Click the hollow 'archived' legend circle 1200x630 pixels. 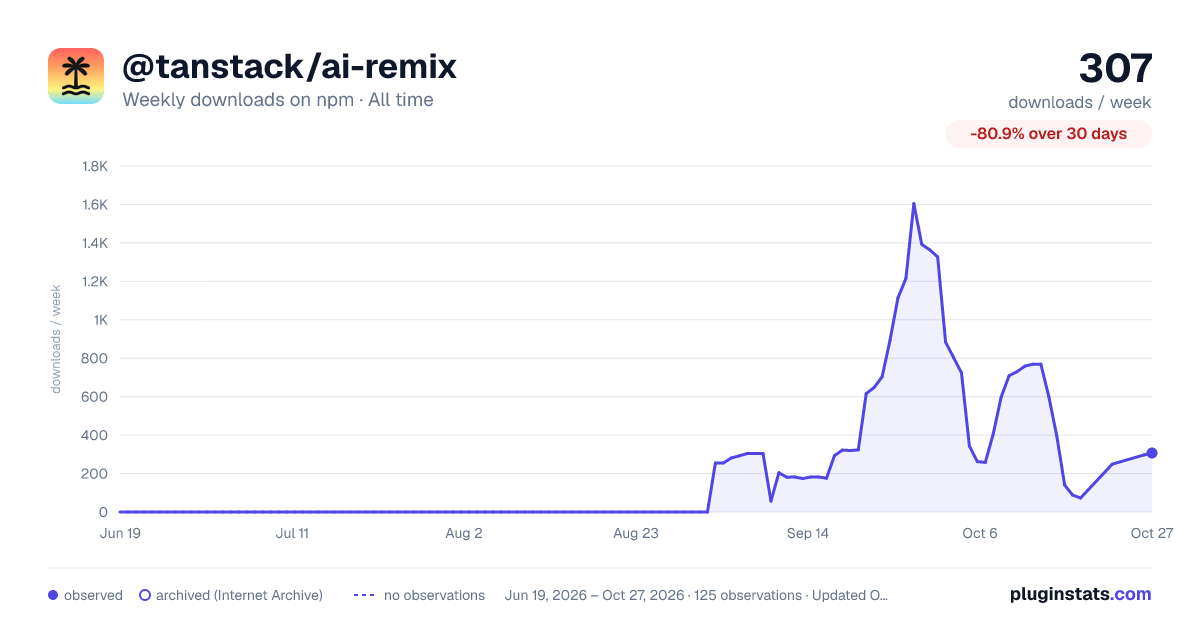point(145,595)
